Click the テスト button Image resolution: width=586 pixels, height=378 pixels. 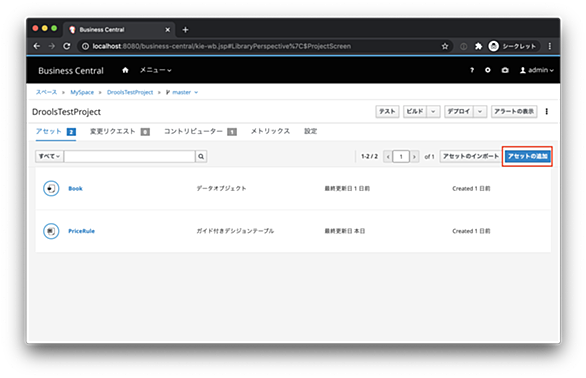(387, 111)
